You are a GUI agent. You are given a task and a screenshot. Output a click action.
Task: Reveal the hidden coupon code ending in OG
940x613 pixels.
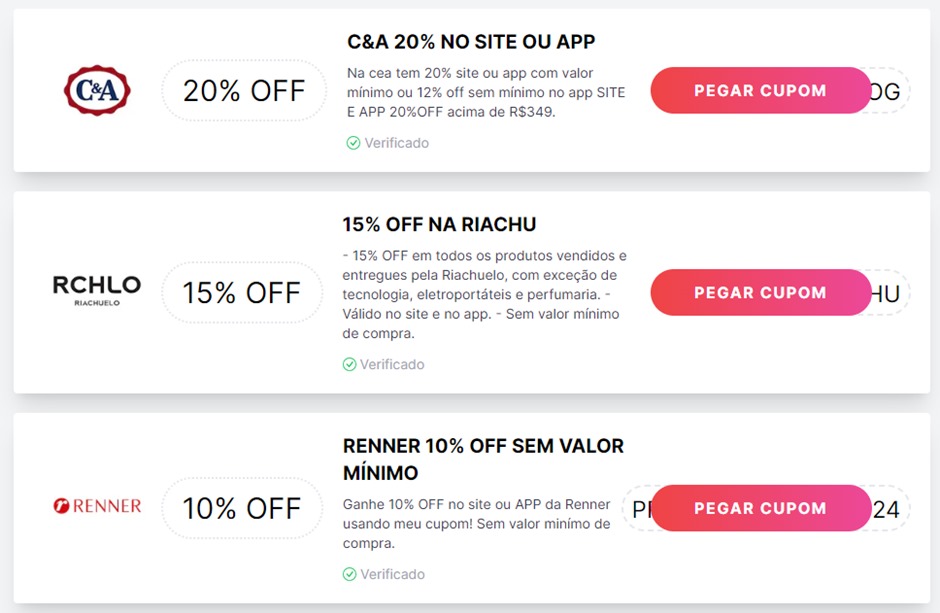pyautogui.click(x=761, y=91)
